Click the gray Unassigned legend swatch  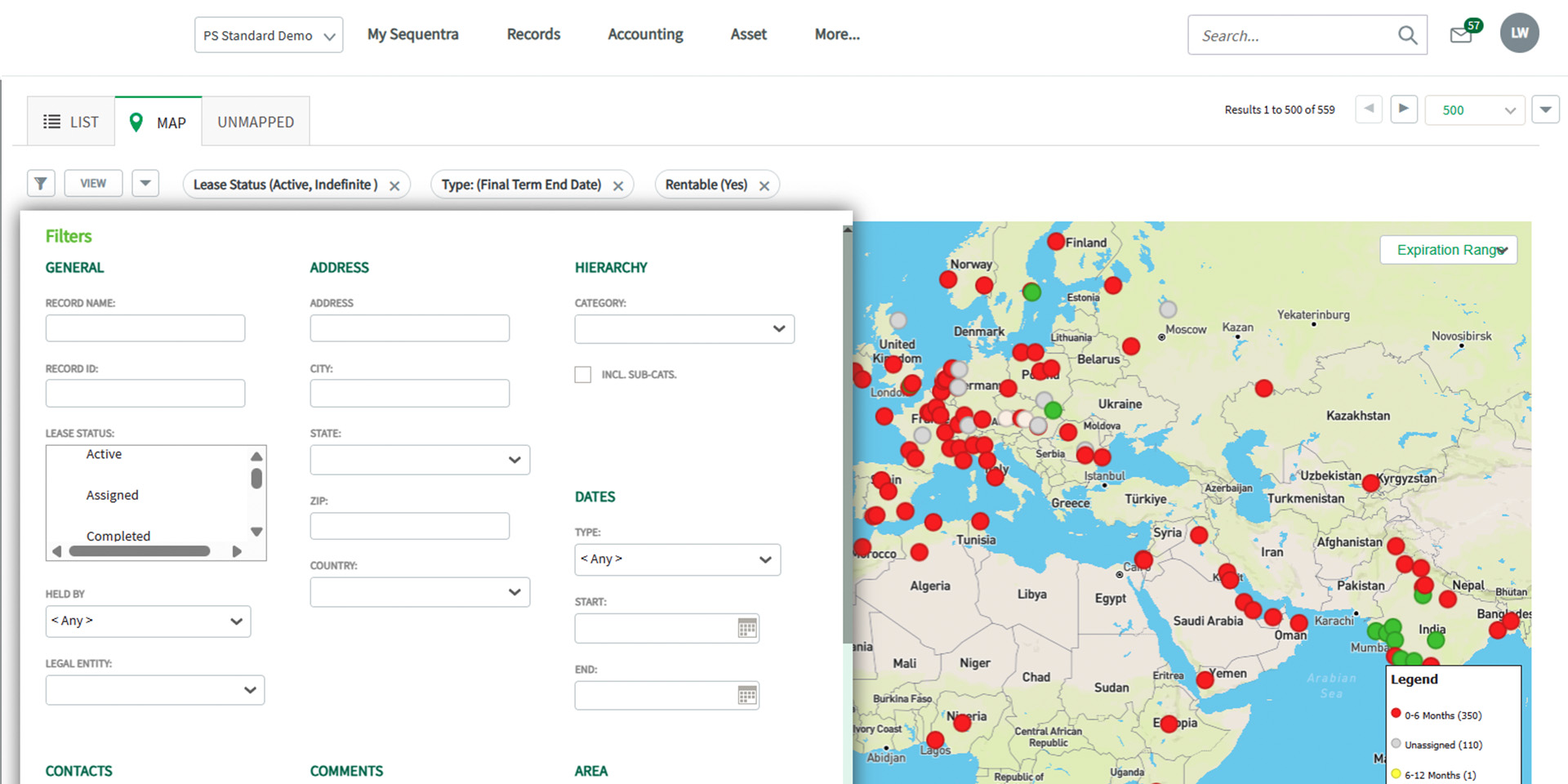(1396, 743)
